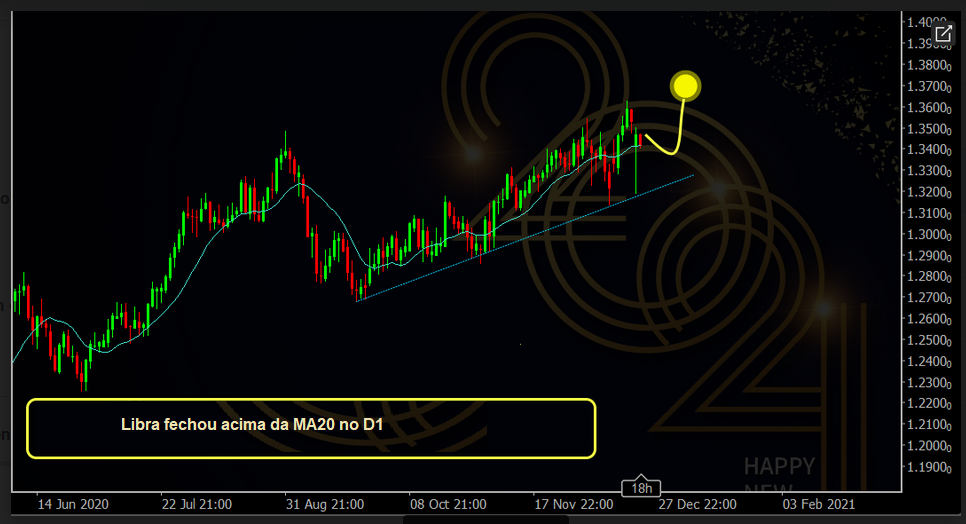Click the 03 Feb 2021 date label

[x=820, y=503]
